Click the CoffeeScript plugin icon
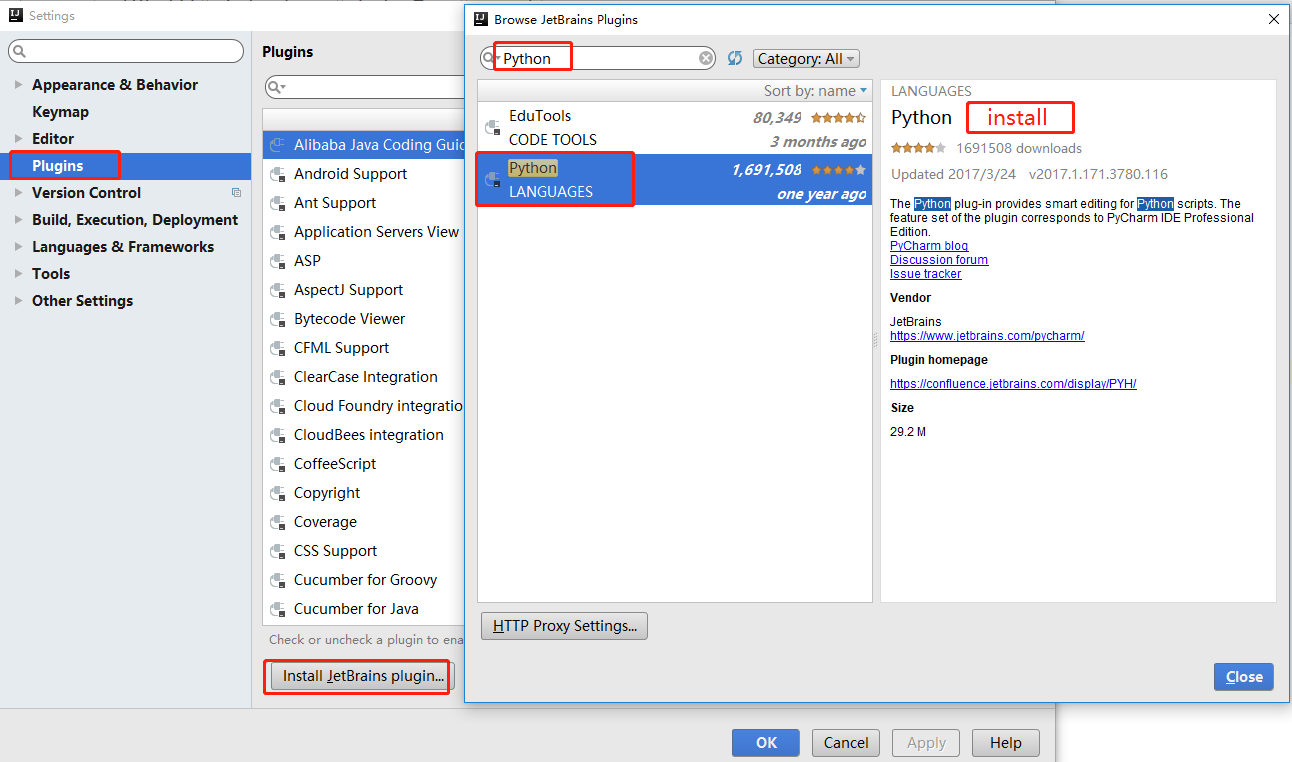Image resolution: width=1292 pixels, height=762 pixels. 279,464
